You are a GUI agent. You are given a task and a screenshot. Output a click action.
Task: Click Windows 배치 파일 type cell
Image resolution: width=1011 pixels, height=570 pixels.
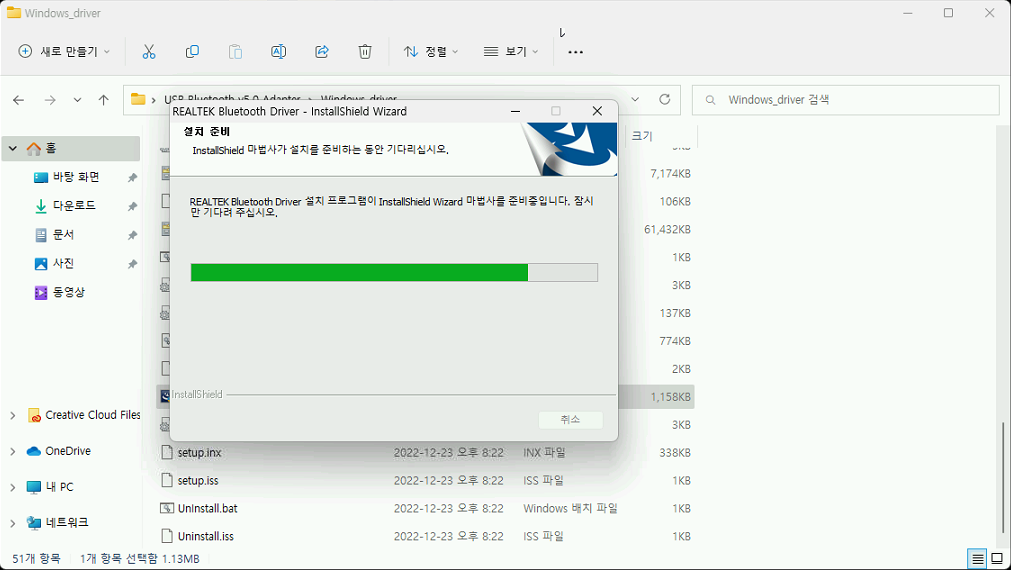(570, 508)
